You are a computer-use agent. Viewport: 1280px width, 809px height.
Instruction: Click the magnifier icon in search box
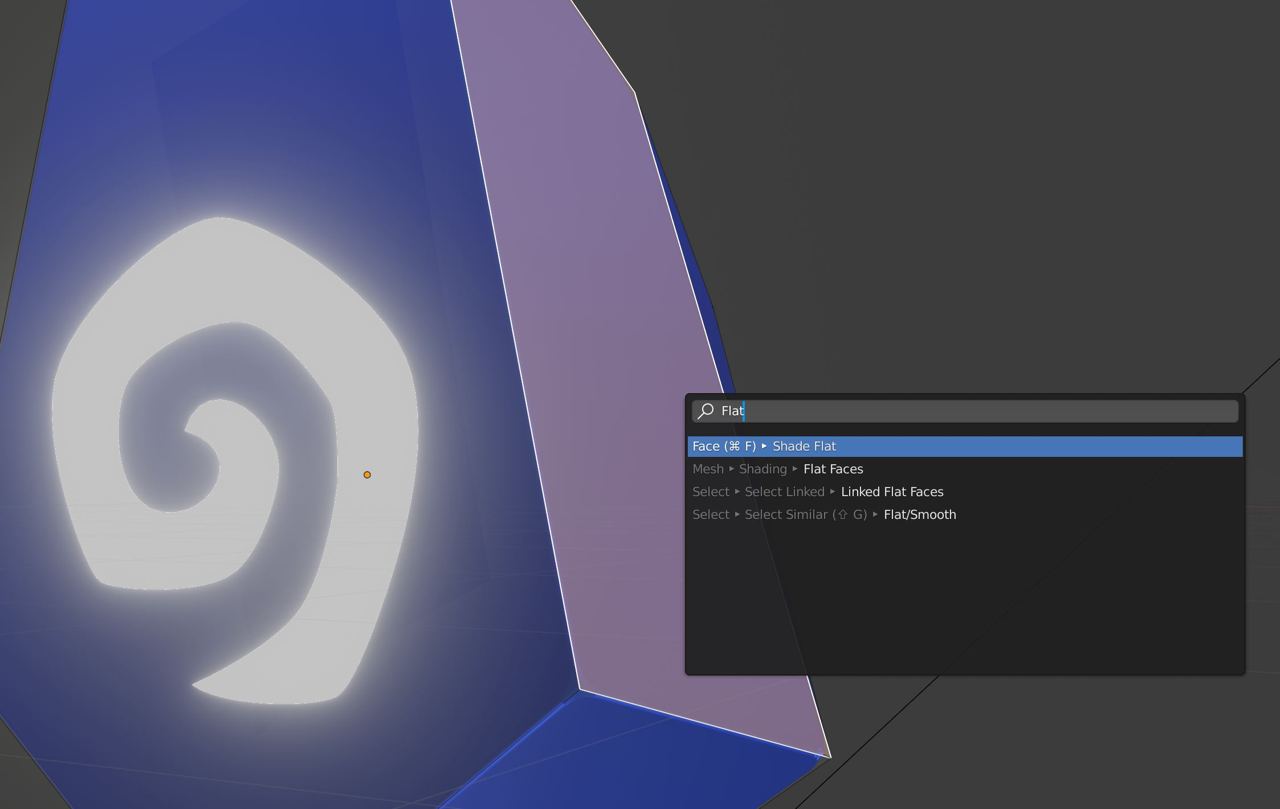click(x=705, y=411)
